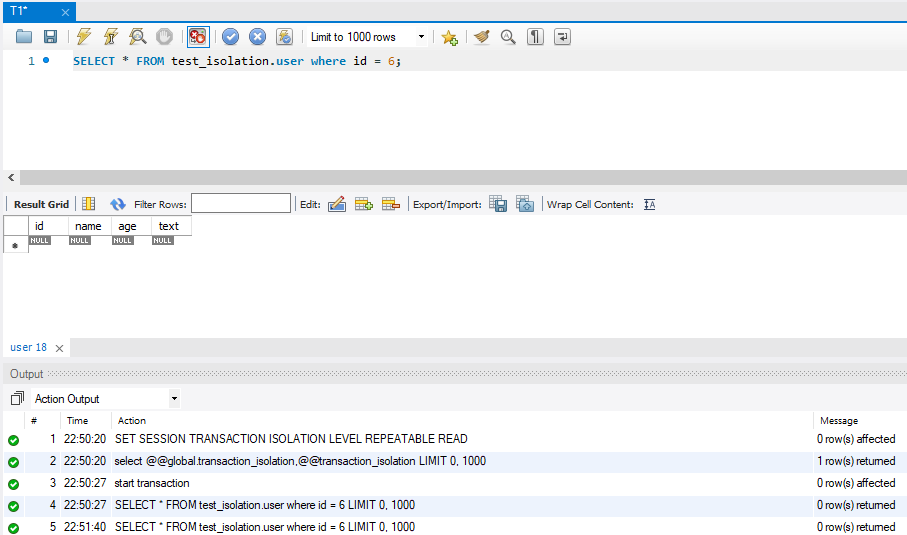Select the NULL cell under id
Image resolution: width=907 pixels, height=535 pixels.
click(x=39, y=240)
